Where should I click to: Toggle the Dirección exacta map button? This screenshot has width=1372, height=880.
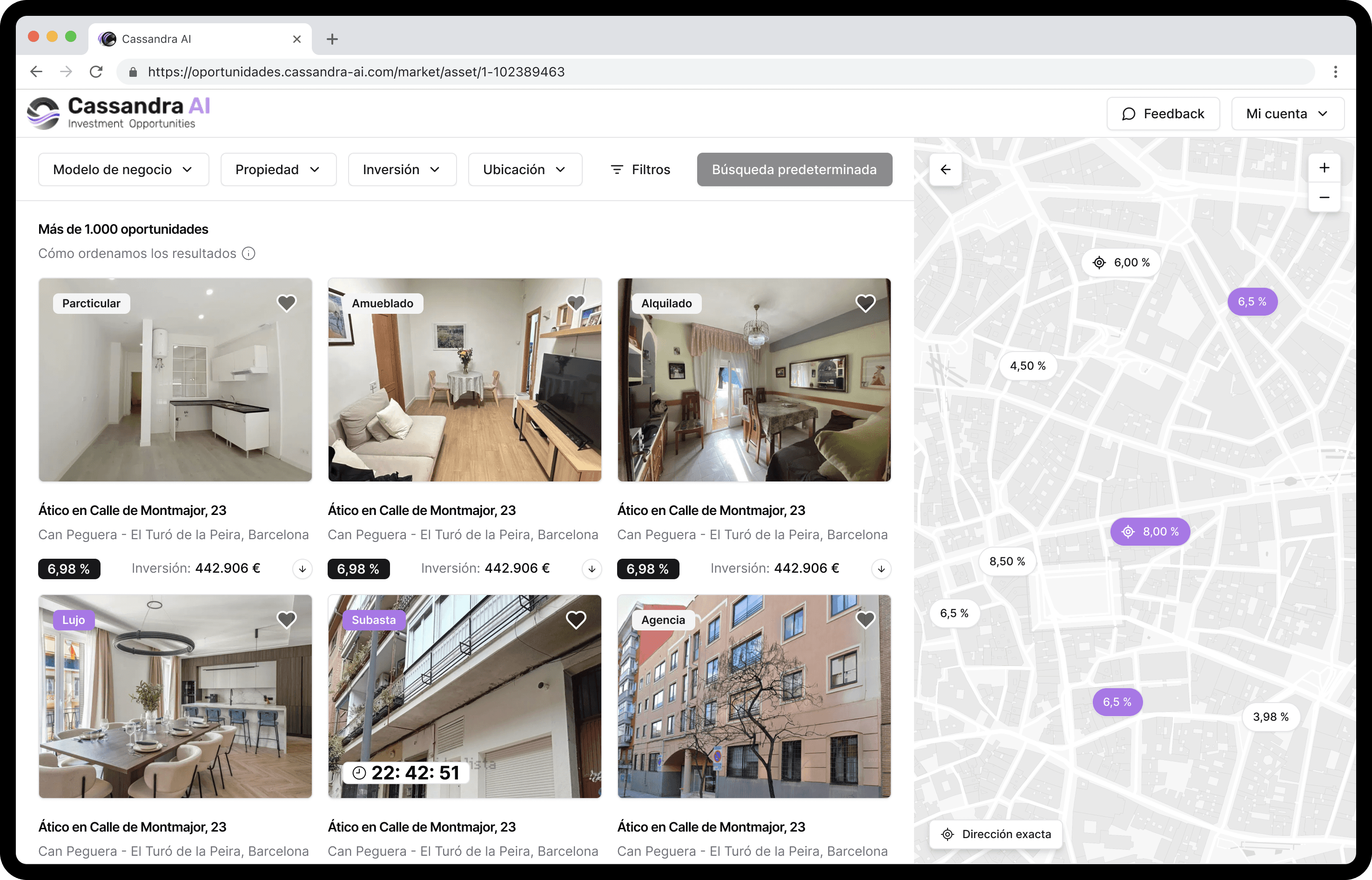tap(995, 834)
